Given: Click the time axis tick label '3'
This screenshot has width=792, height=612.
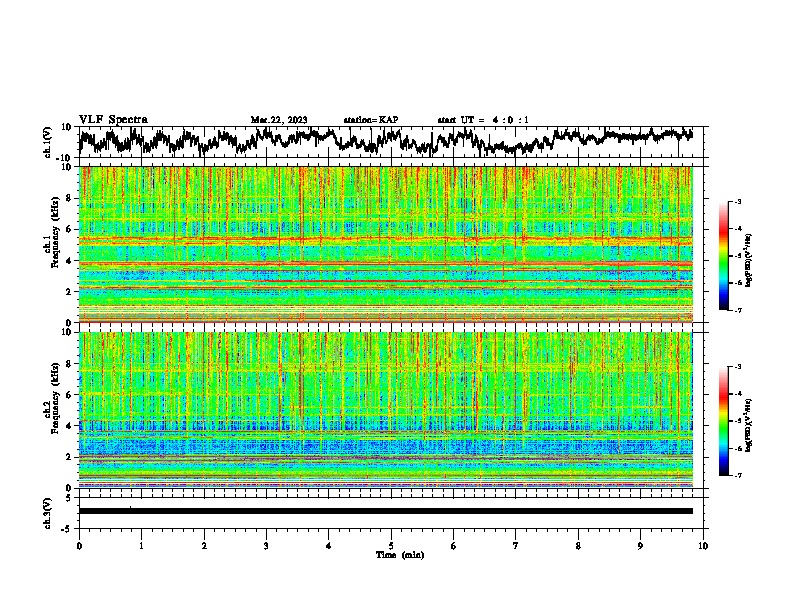Looking at the screenshot, I should point(266,546).
